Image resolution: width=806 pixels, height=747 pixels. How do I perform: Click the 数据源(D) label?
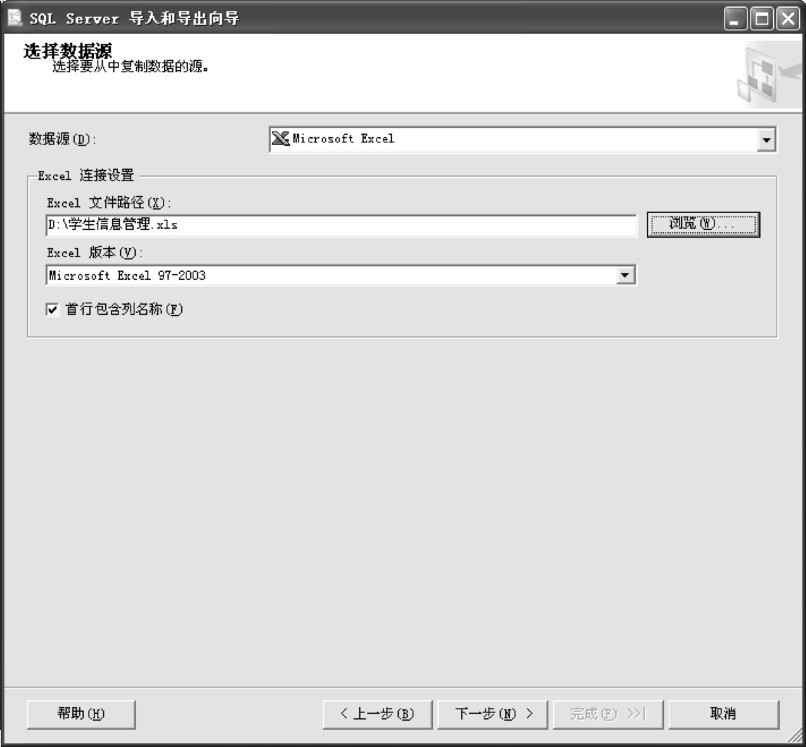(62, 139)
